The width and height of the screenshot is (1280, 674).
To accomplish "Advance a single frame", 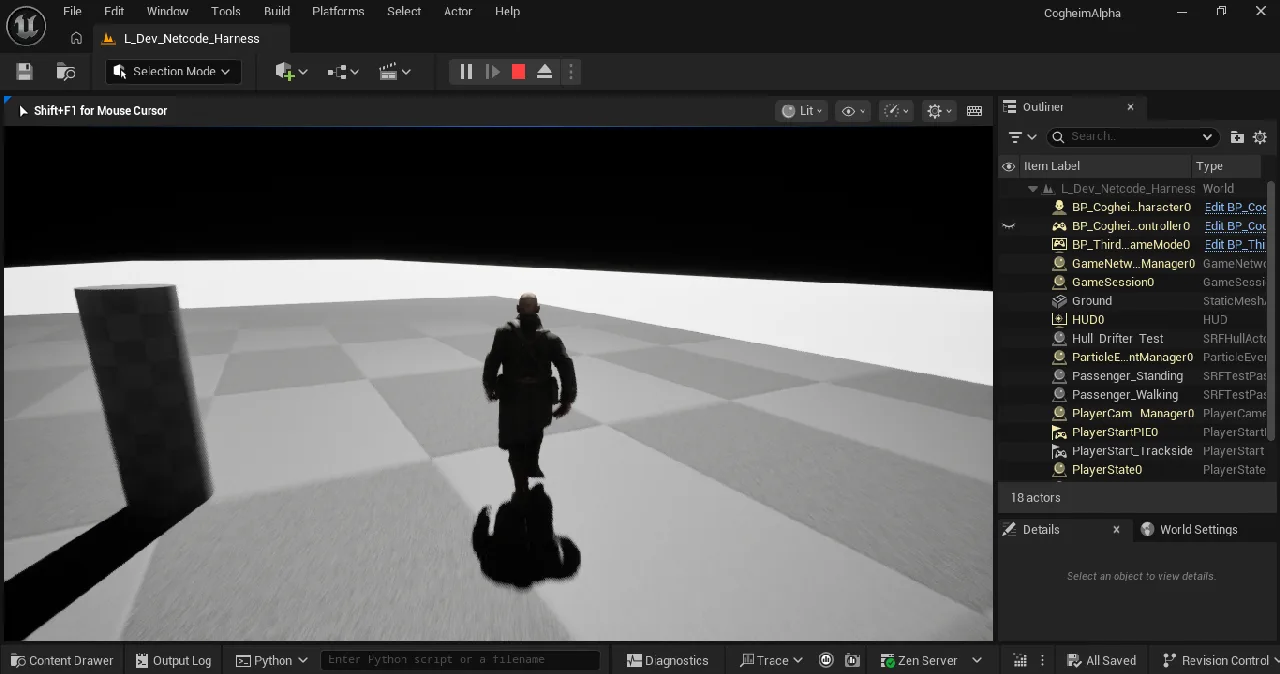I will click(x=492, y=71).
